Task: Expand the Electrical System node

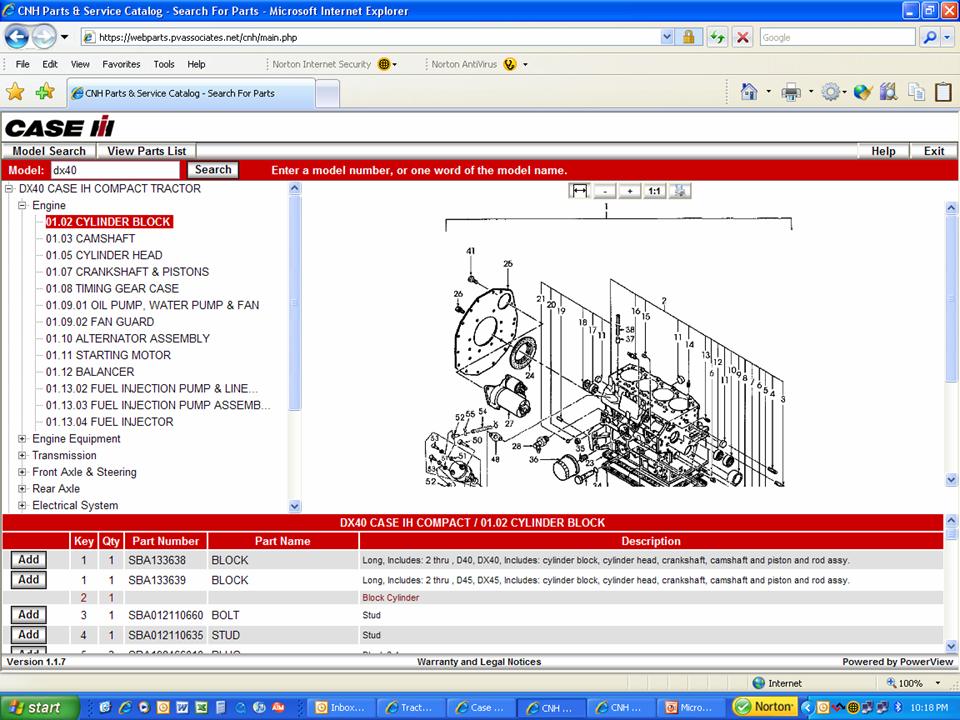Action: [x=23, y=505]
